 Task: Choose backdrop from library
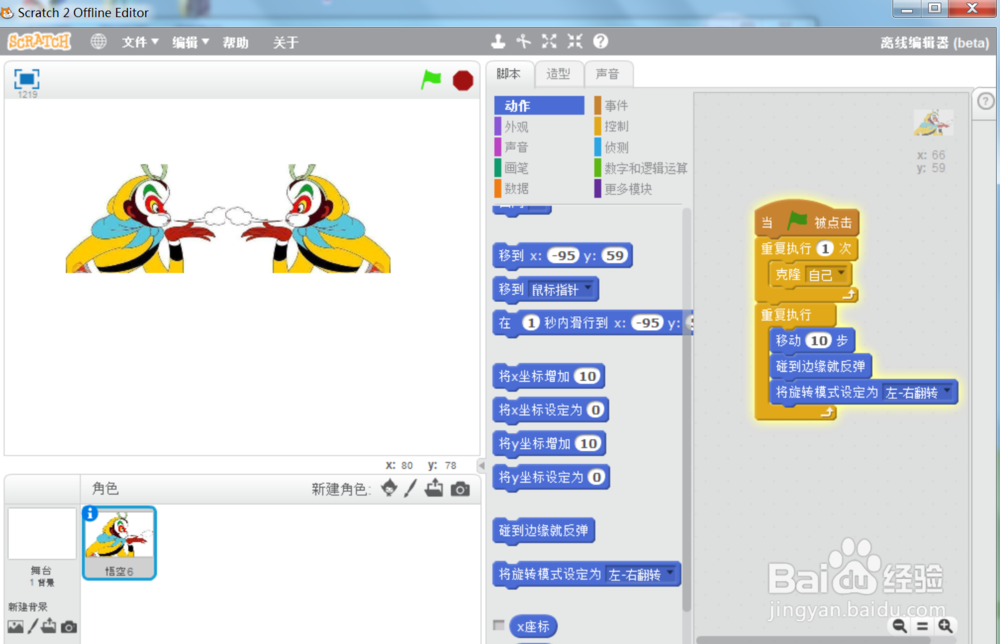click(15, 627)
